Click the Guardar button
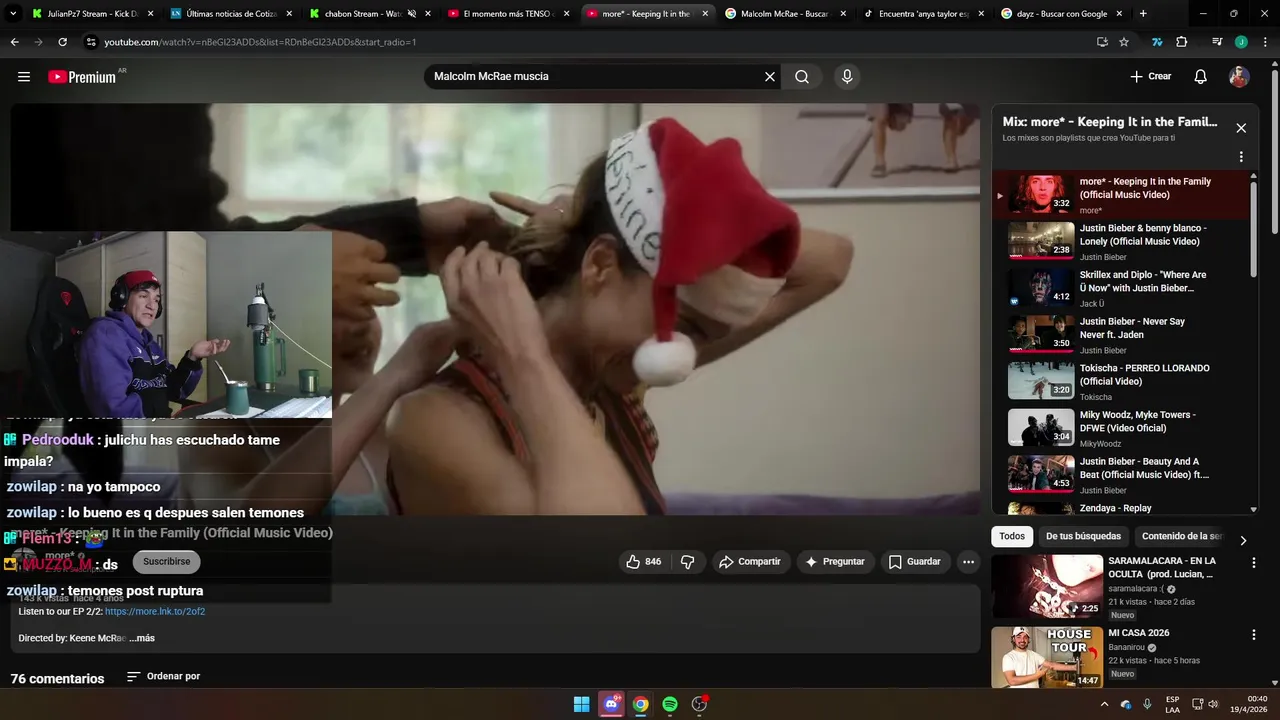The height and width of the screenshot is (720, 1280). [x=915, y=562]
